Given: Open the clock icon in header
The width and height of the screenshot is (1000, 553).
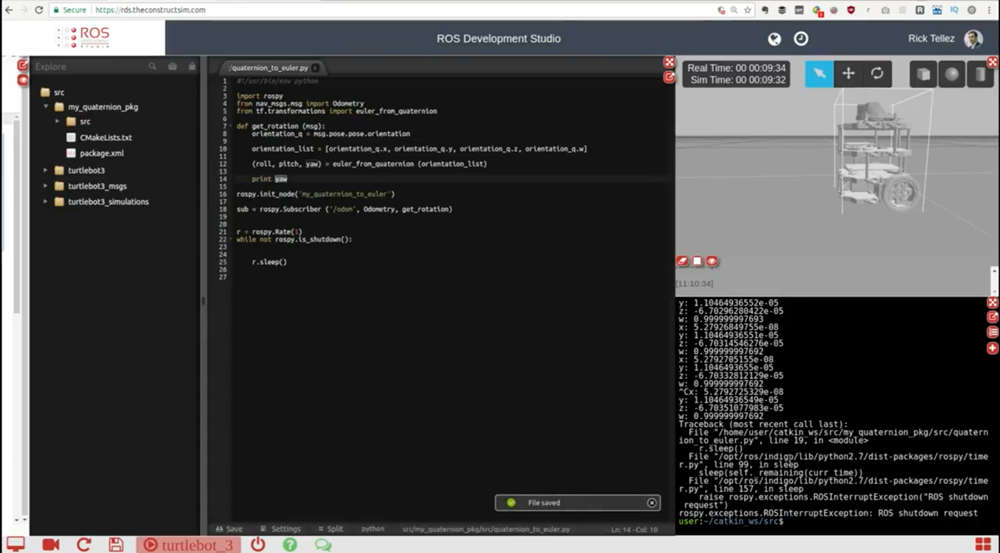Looking at the screenshot, I should [801, 39].
